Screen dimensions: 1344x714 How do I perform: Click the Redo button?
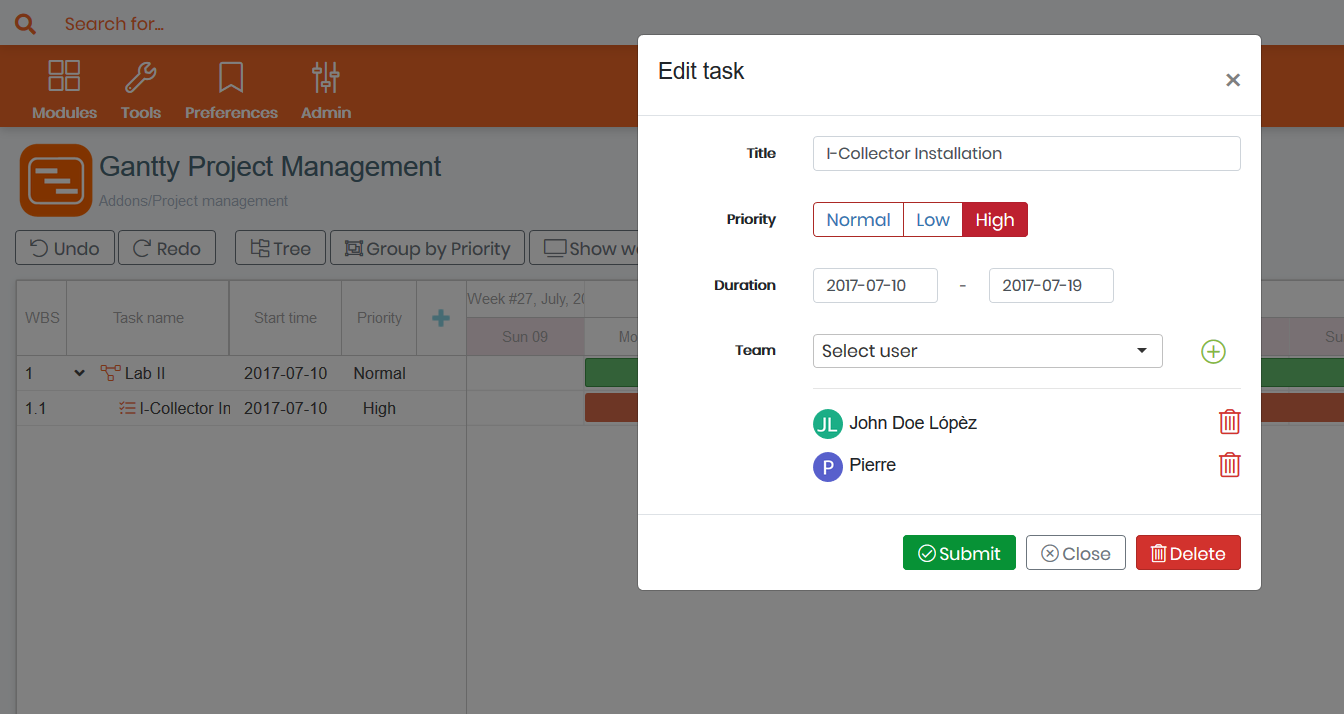click(167, 248)
